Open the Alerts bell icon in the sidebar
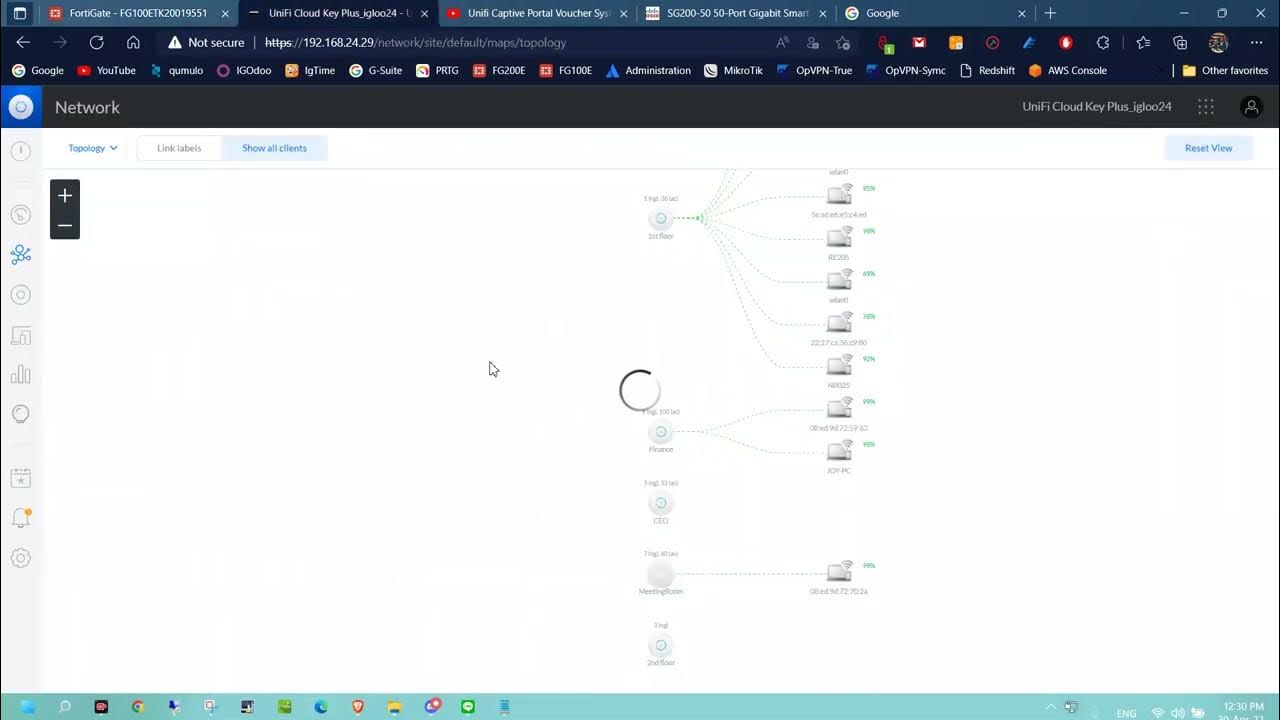The height and width of the screenshot is (720, 1280). pyautogui.click(x=21, y=518)
